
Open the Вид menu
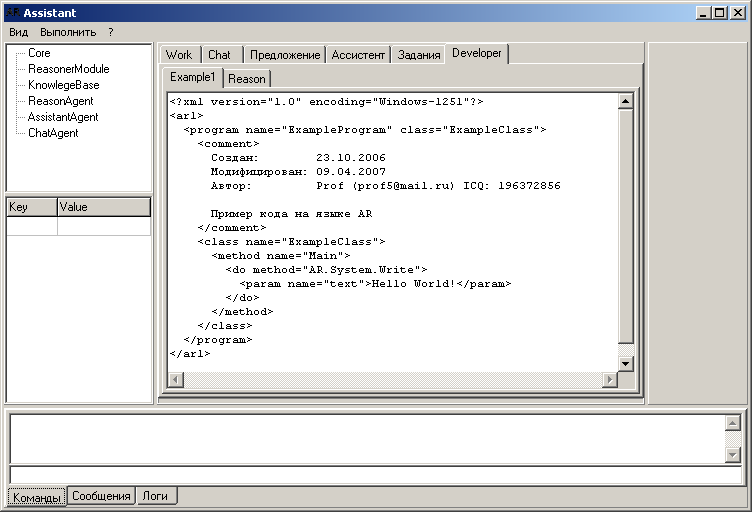click(19, 32)
